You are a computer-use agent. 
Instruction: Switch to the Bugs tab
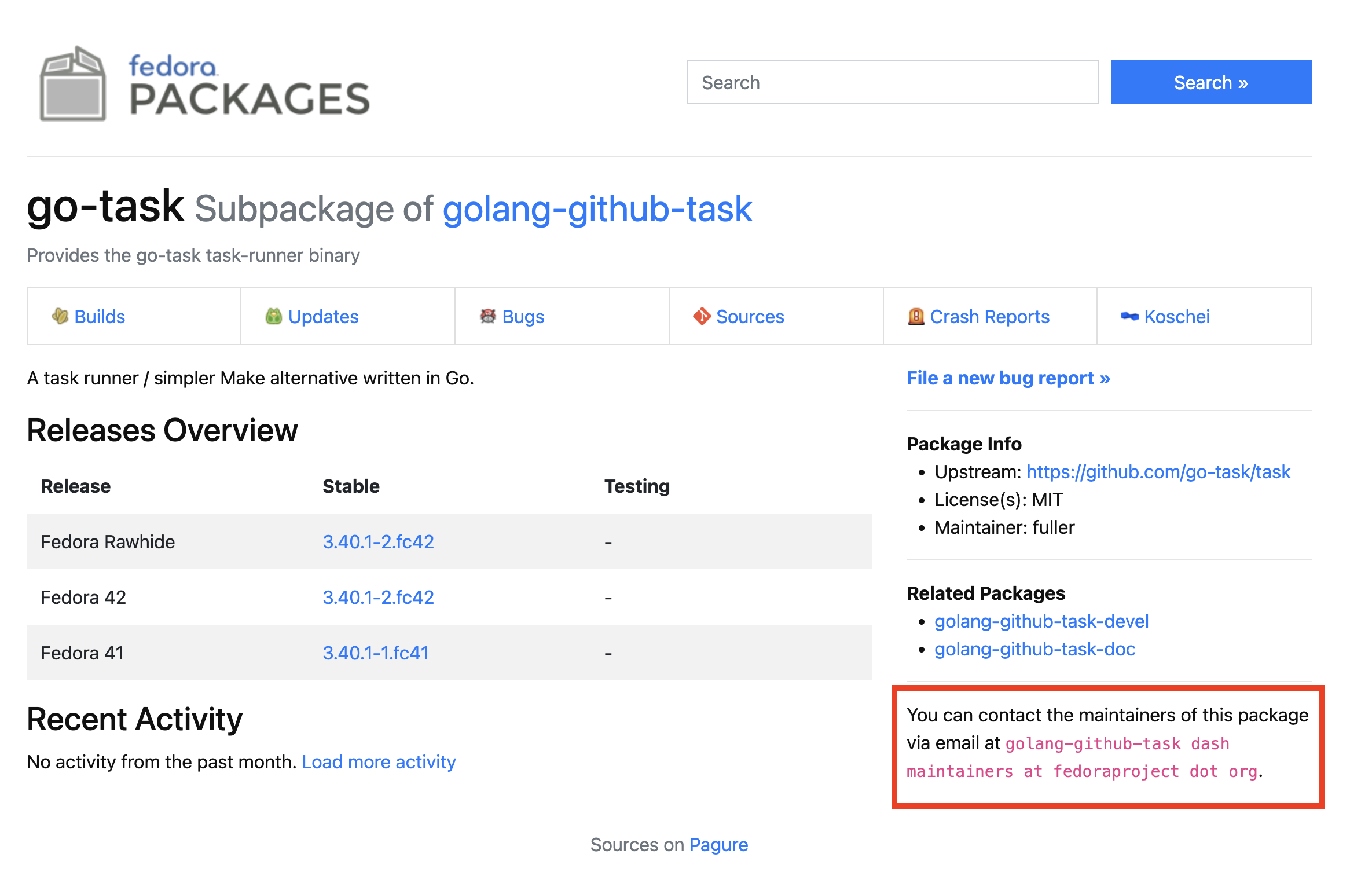point(562,316)
